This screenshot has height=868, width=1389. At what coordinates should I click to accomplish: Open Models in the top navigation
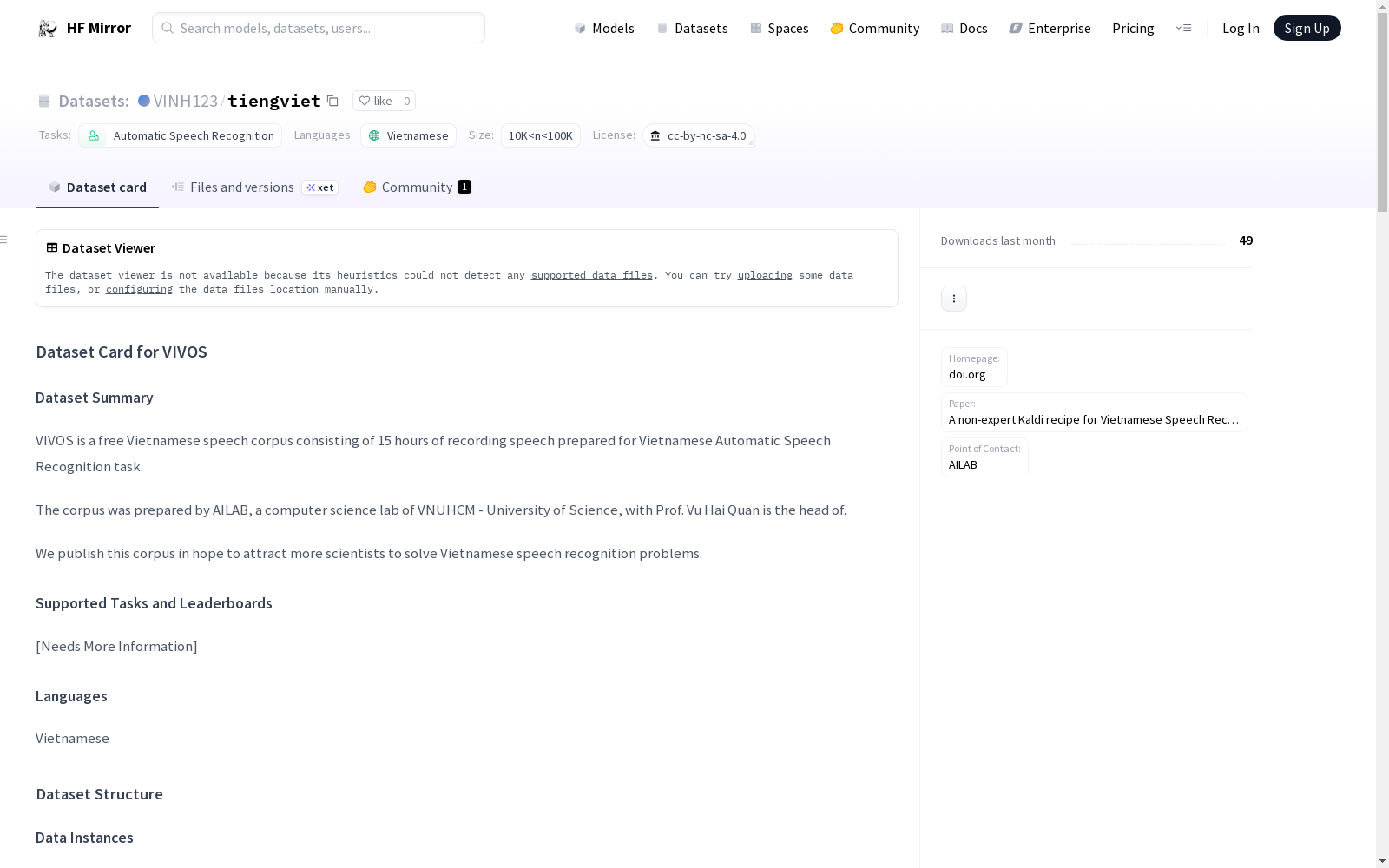(604, 28)
